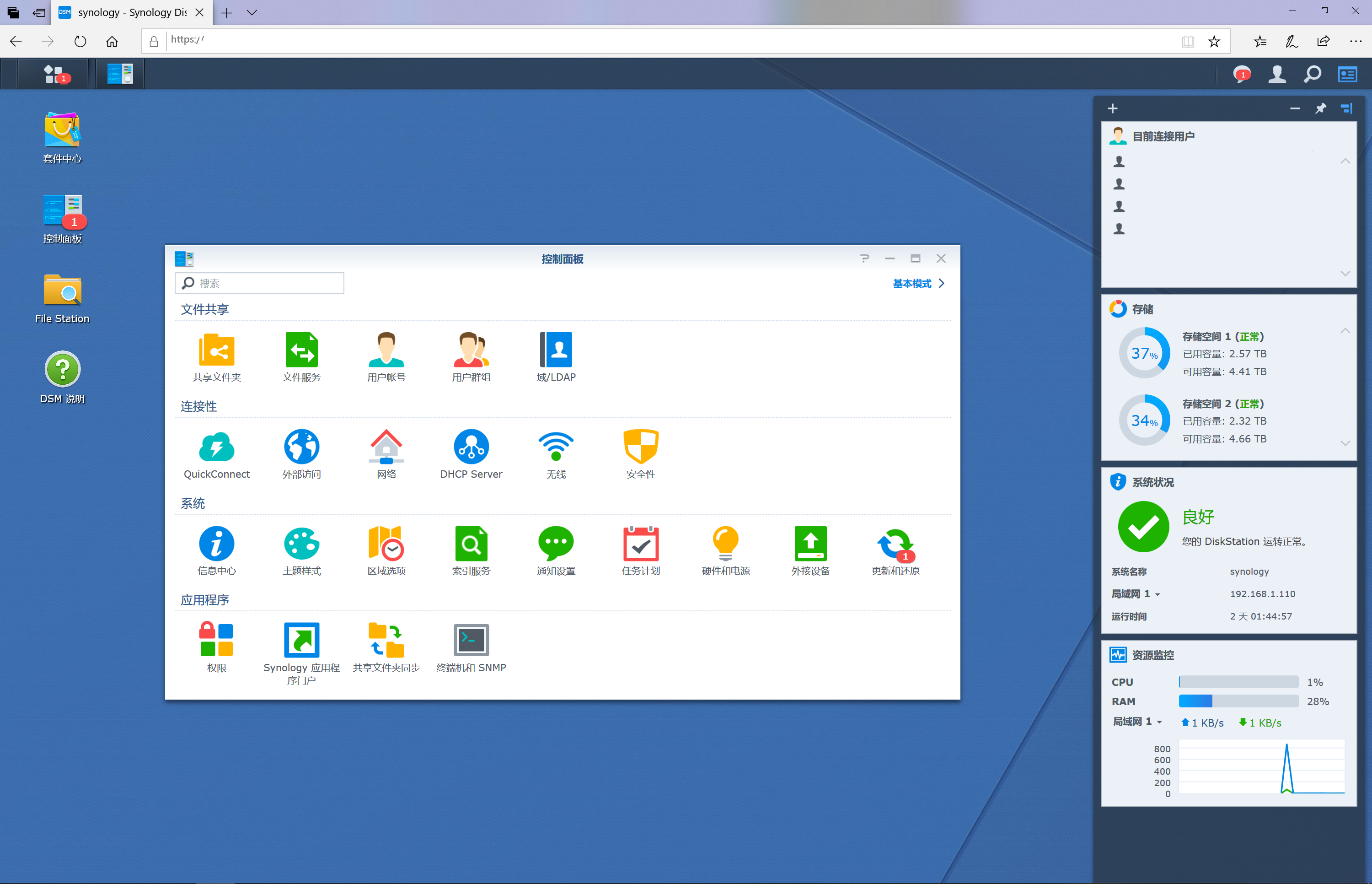Open Update and Restore (更新和还原) icon
This screenshot has width=1372, height=884.
[895, 544]
